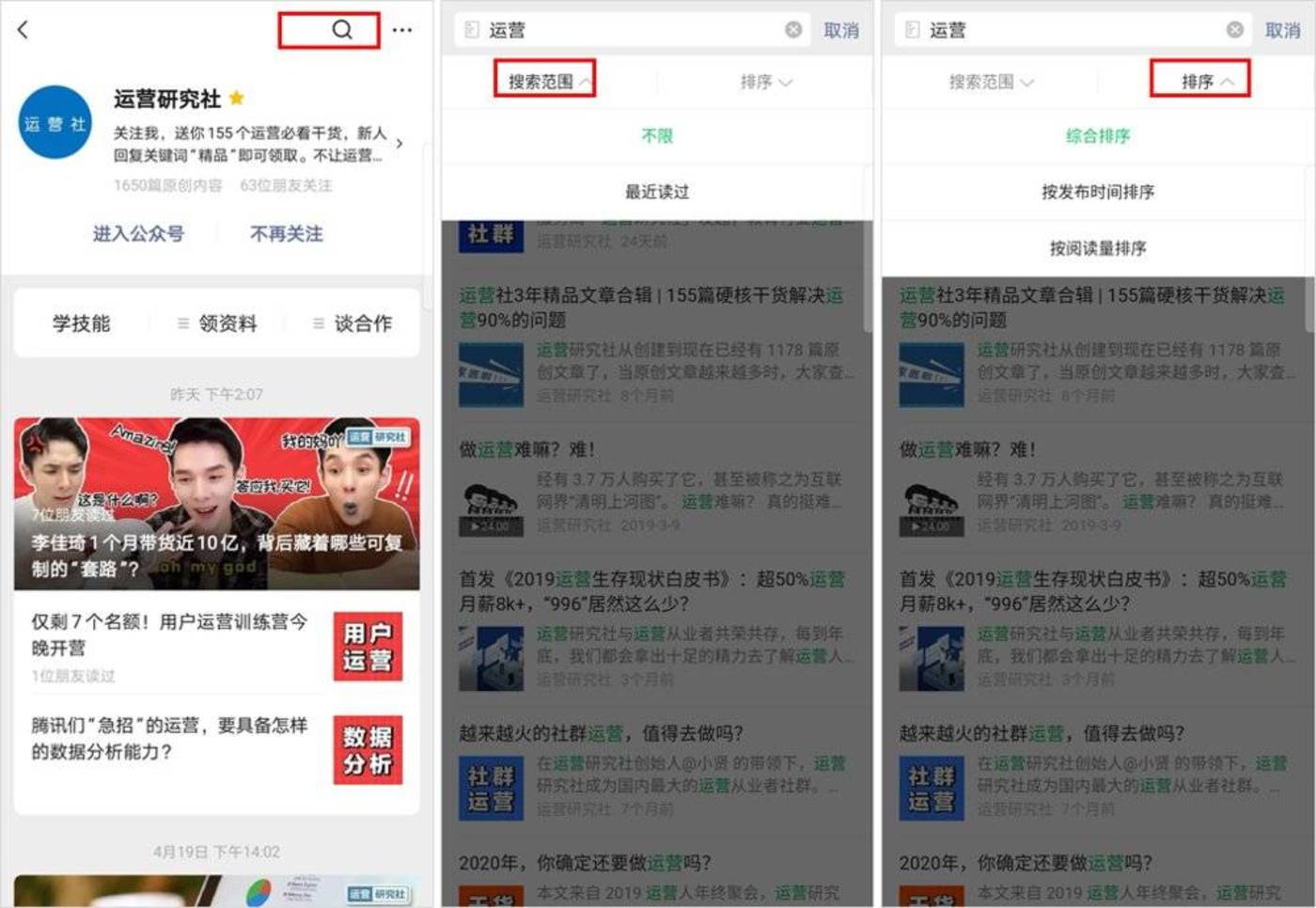The width and height of the screenshot is (1316, 908).
Task: Tap the 进入公众号 button
Action: (x=139, y=234)
